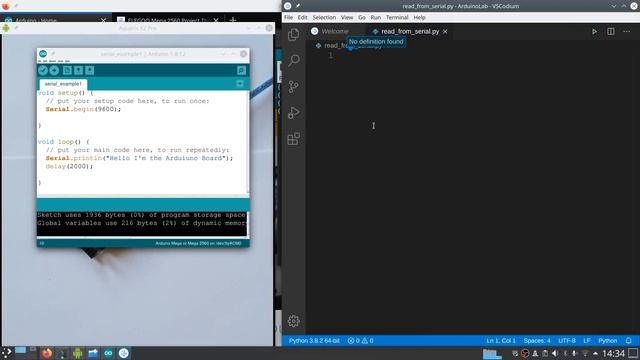Open a sketch with the Arduino Open icon
The height and width of the screenshot is (360, 640).
click(x=78, y=70)
